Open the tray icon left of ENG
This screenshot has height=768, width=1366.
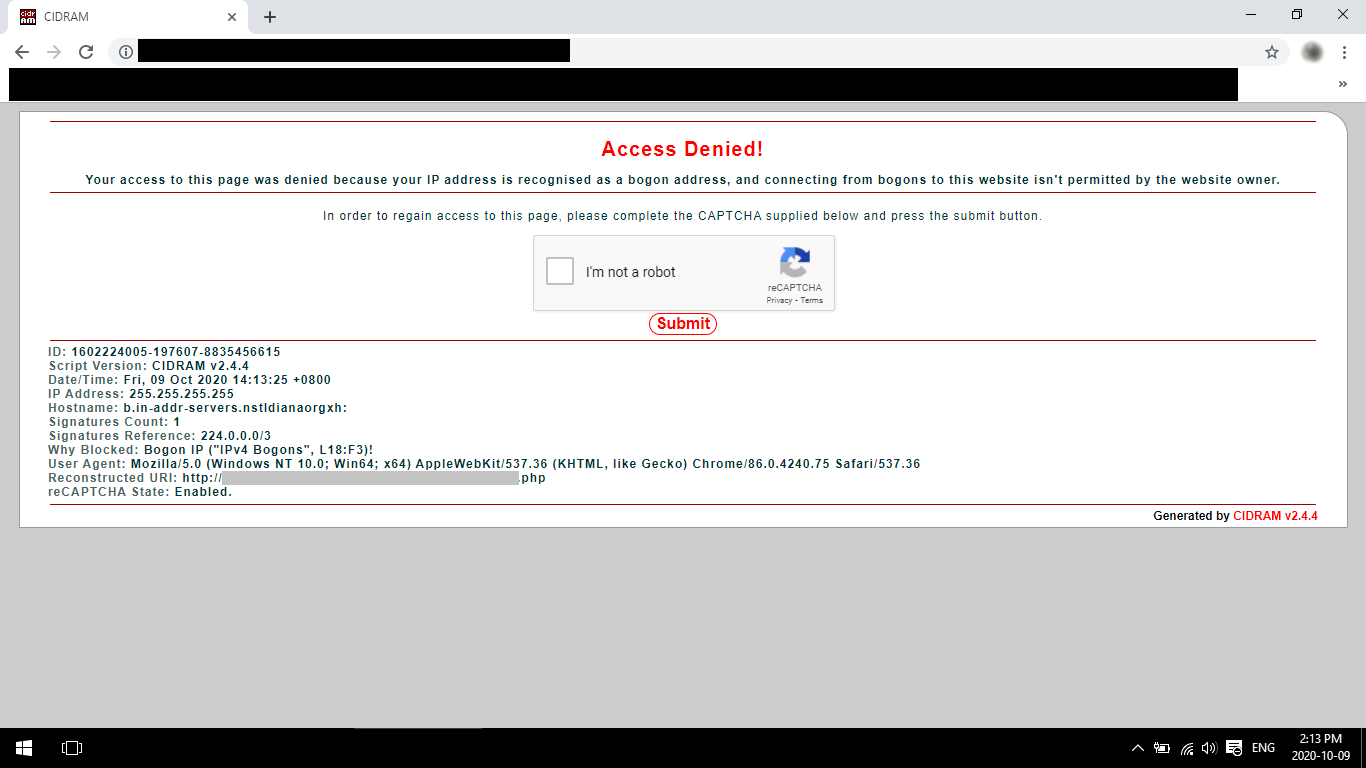point(1234,748)
